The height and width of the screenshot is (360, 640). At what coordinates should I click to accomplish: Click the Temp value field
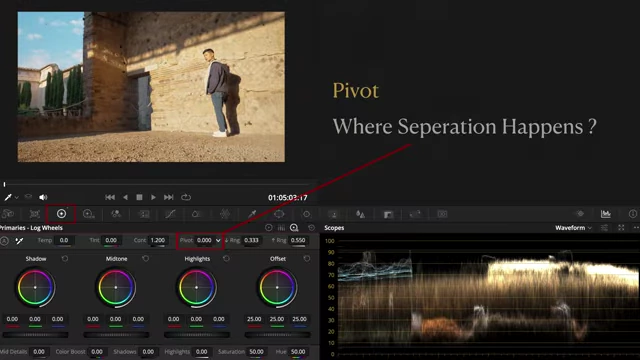pos(64,240)
